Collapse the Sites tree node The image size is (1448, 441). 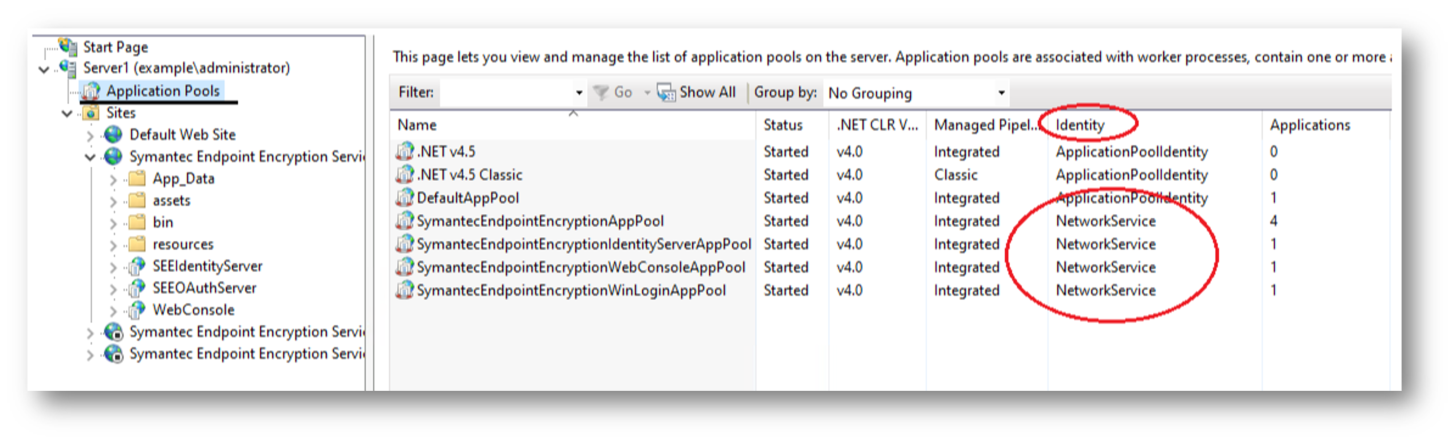[67, 113]
